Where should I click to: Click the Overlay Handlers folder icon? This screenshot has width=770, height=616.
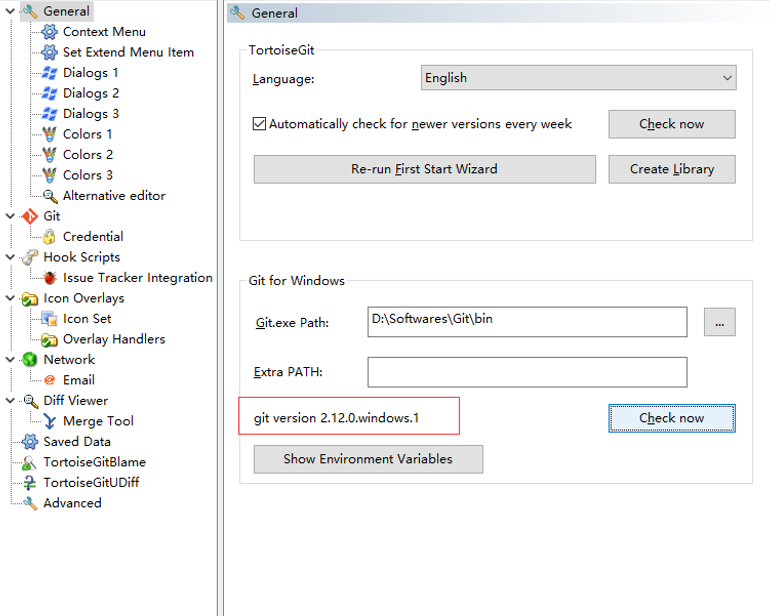click(49, 339)
